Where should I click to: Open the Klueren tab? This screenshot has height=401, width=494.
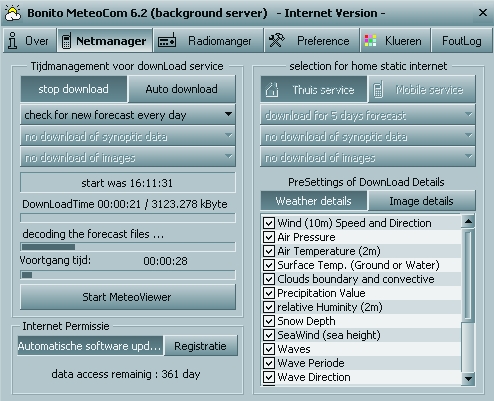(x=395, y=41)
